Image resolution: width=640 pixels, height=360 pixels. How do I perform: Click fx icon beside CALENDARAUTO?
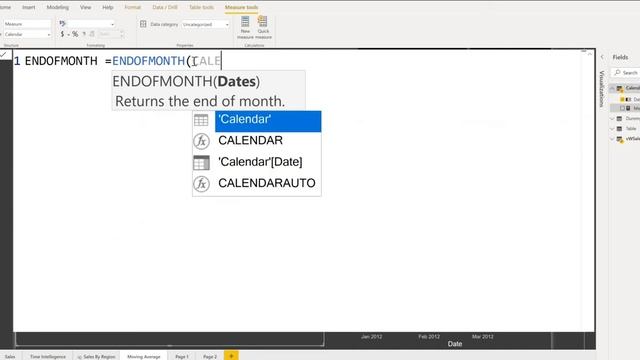click(x=201, y=184)
